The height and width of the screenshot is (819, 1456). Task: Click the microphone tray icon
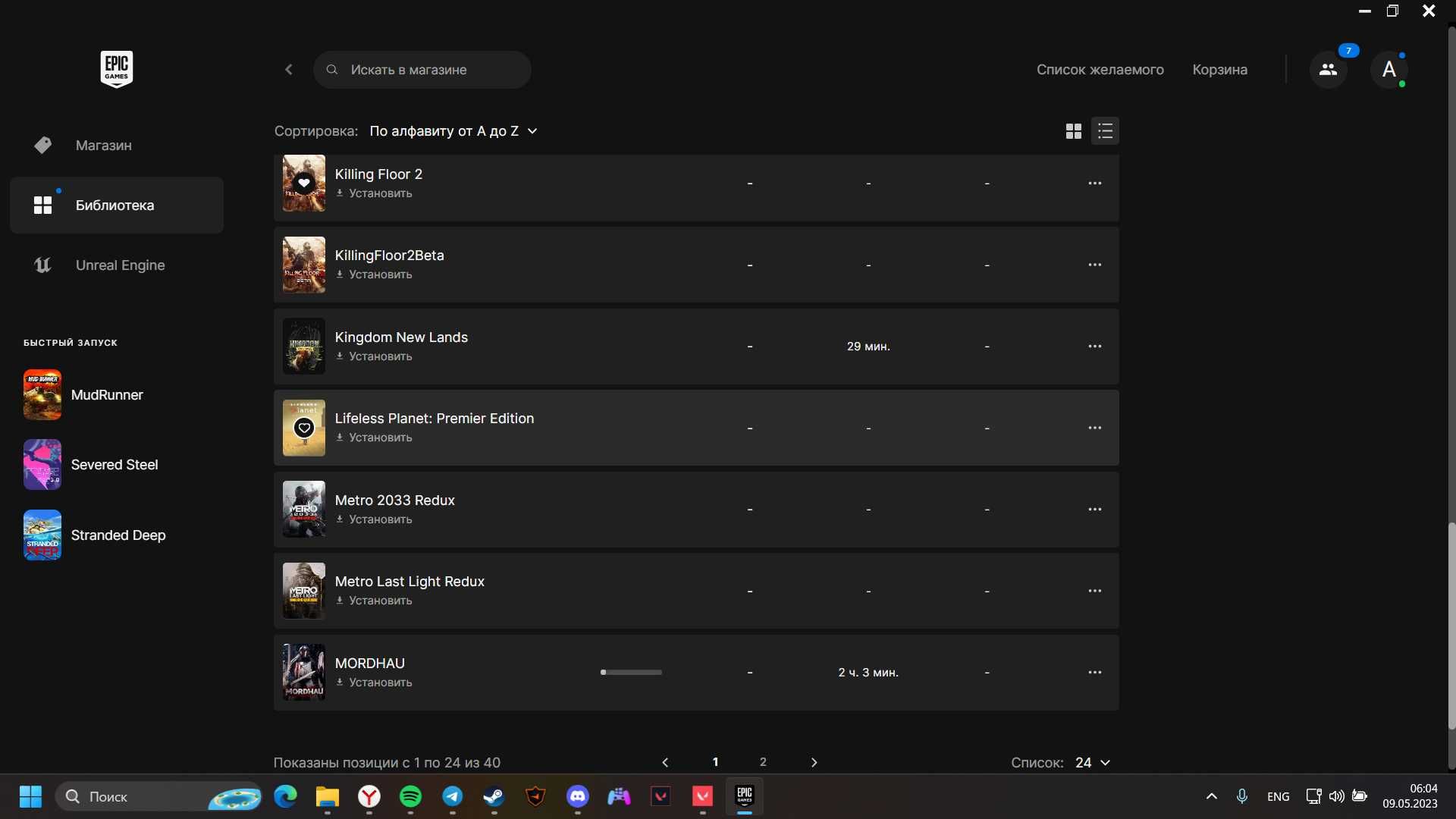coord(1242,796)
